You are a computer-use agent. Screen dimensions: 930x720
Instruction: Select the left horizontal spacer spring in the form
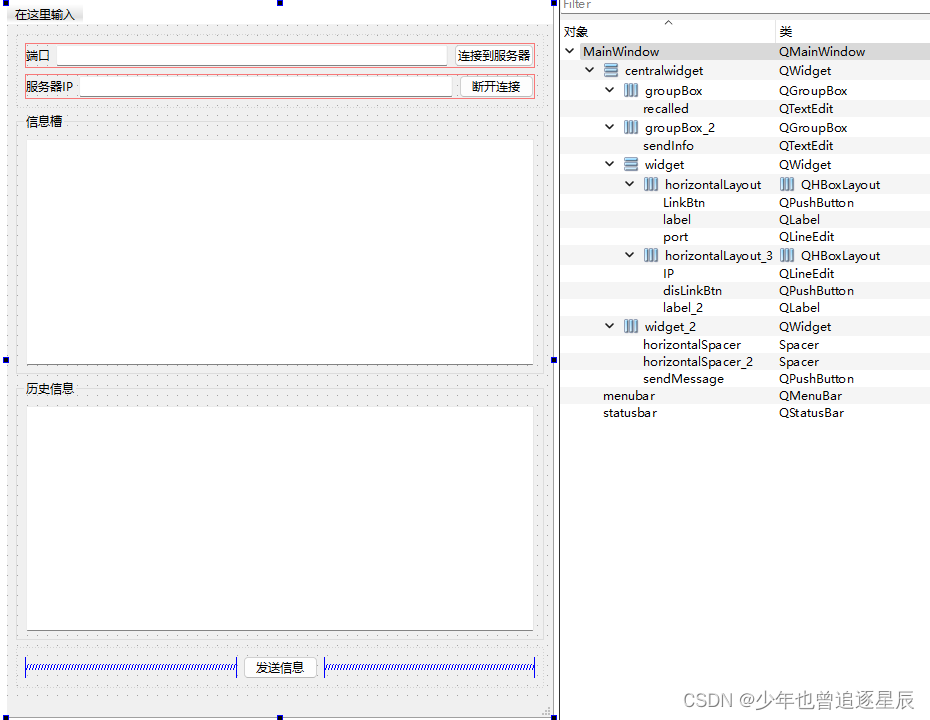click(130, 667)
